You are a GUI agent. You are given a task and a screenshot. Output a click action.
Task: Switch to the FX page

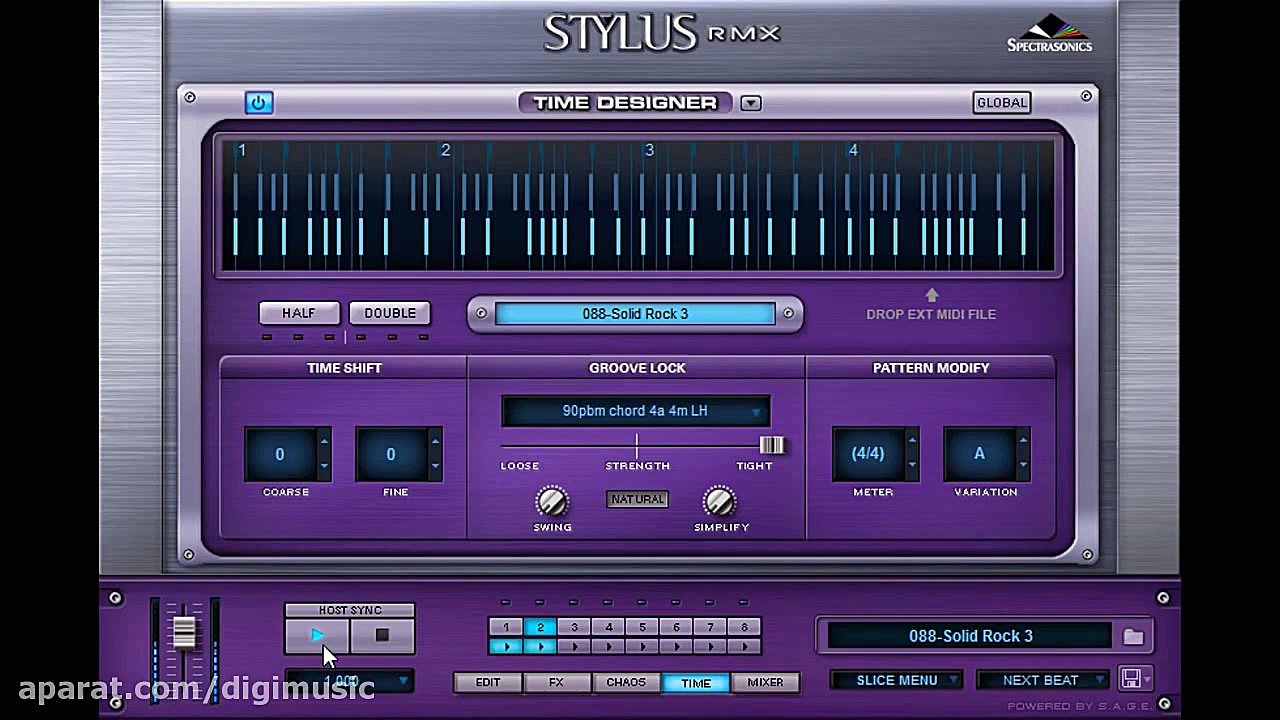click(557, 682)
